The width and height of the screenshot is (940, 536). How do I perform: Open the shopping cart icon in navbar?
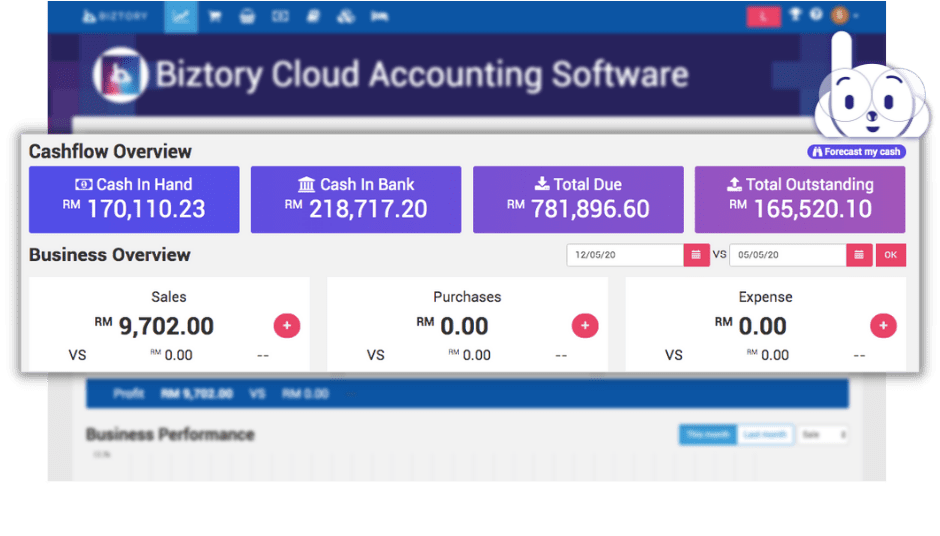point(215,17)
